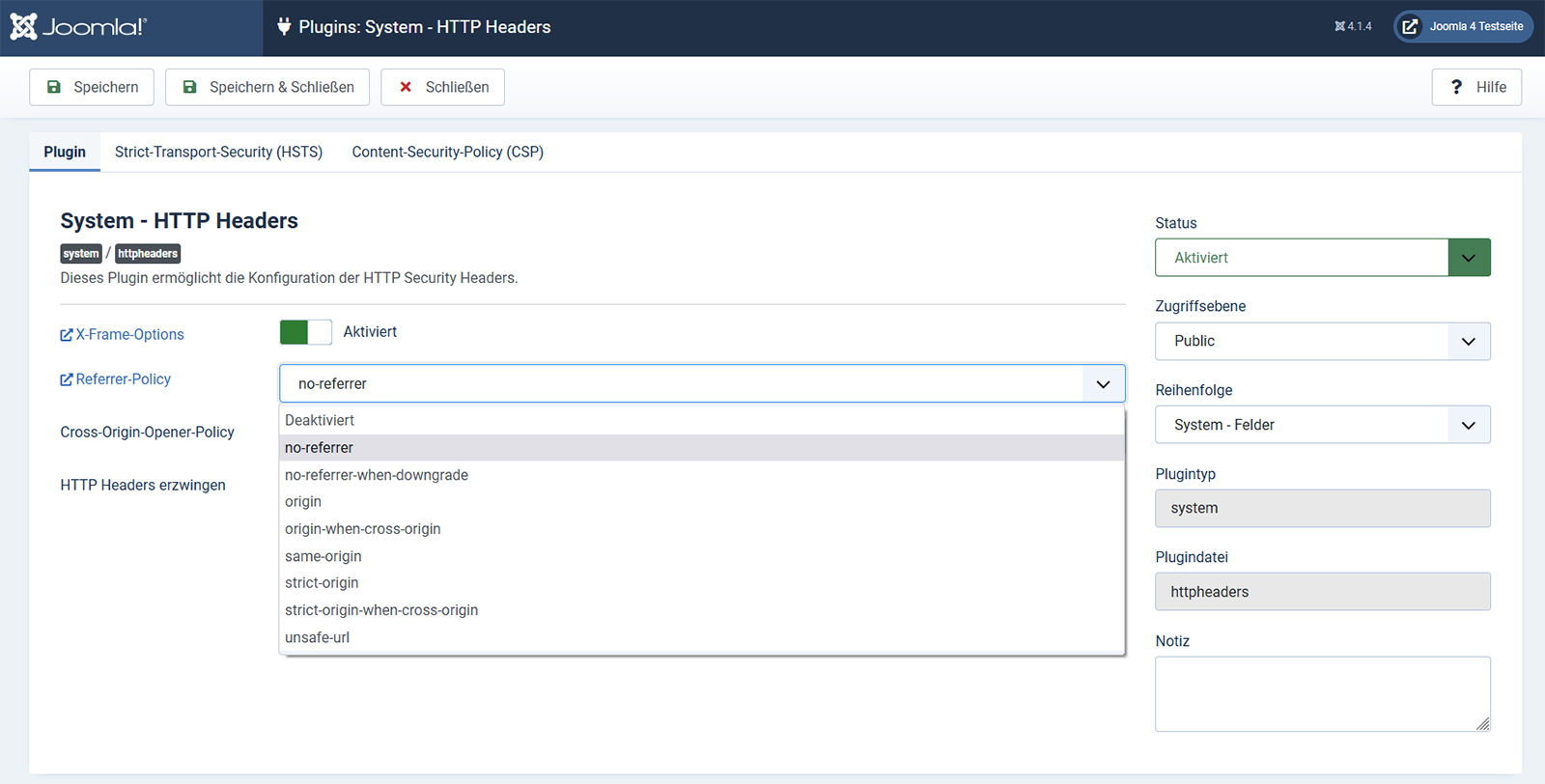Pick the same-origin option
1545x784 pixels.
click(323, 556)
